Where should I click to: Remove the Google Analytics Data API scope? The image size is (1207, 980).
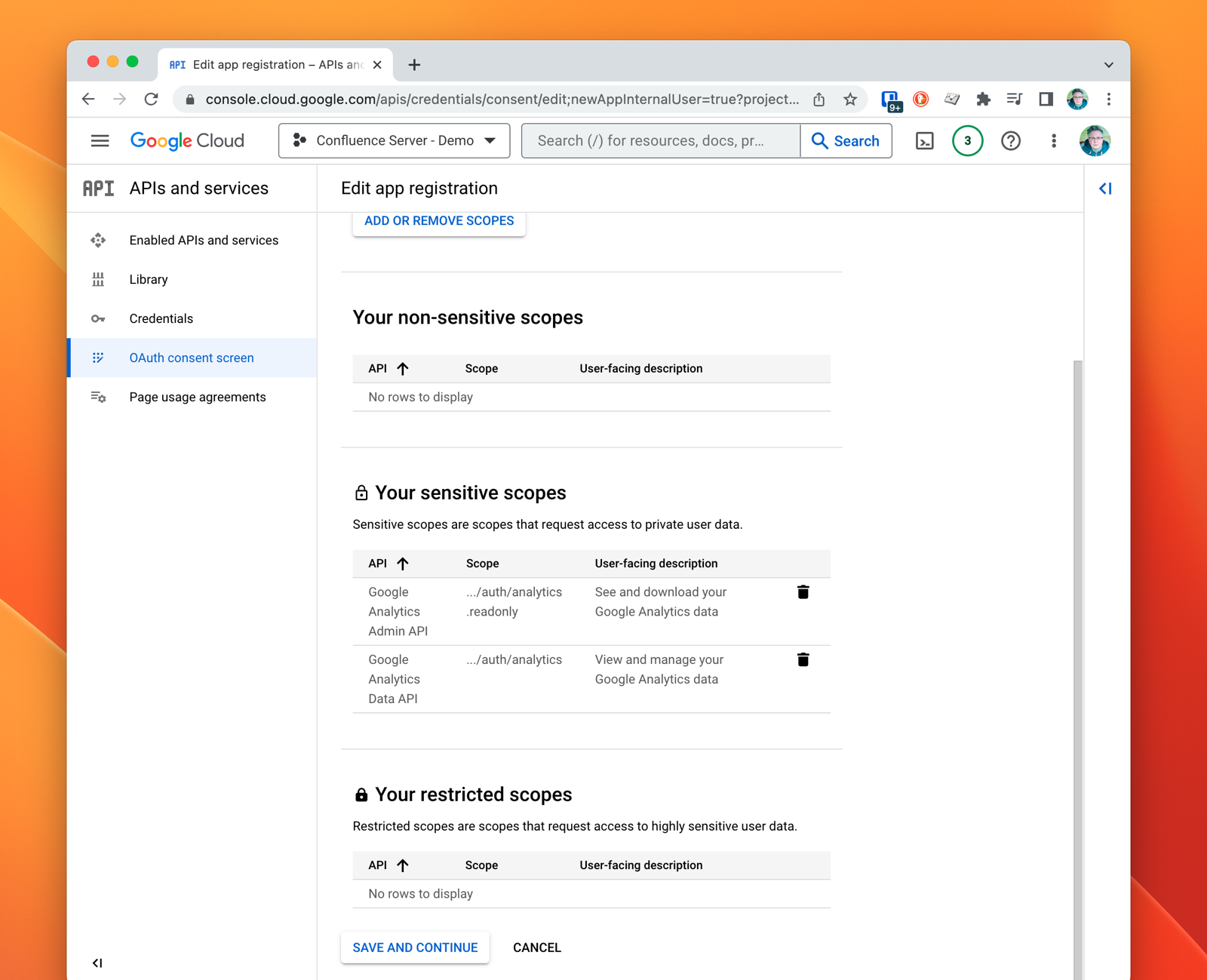803,660
